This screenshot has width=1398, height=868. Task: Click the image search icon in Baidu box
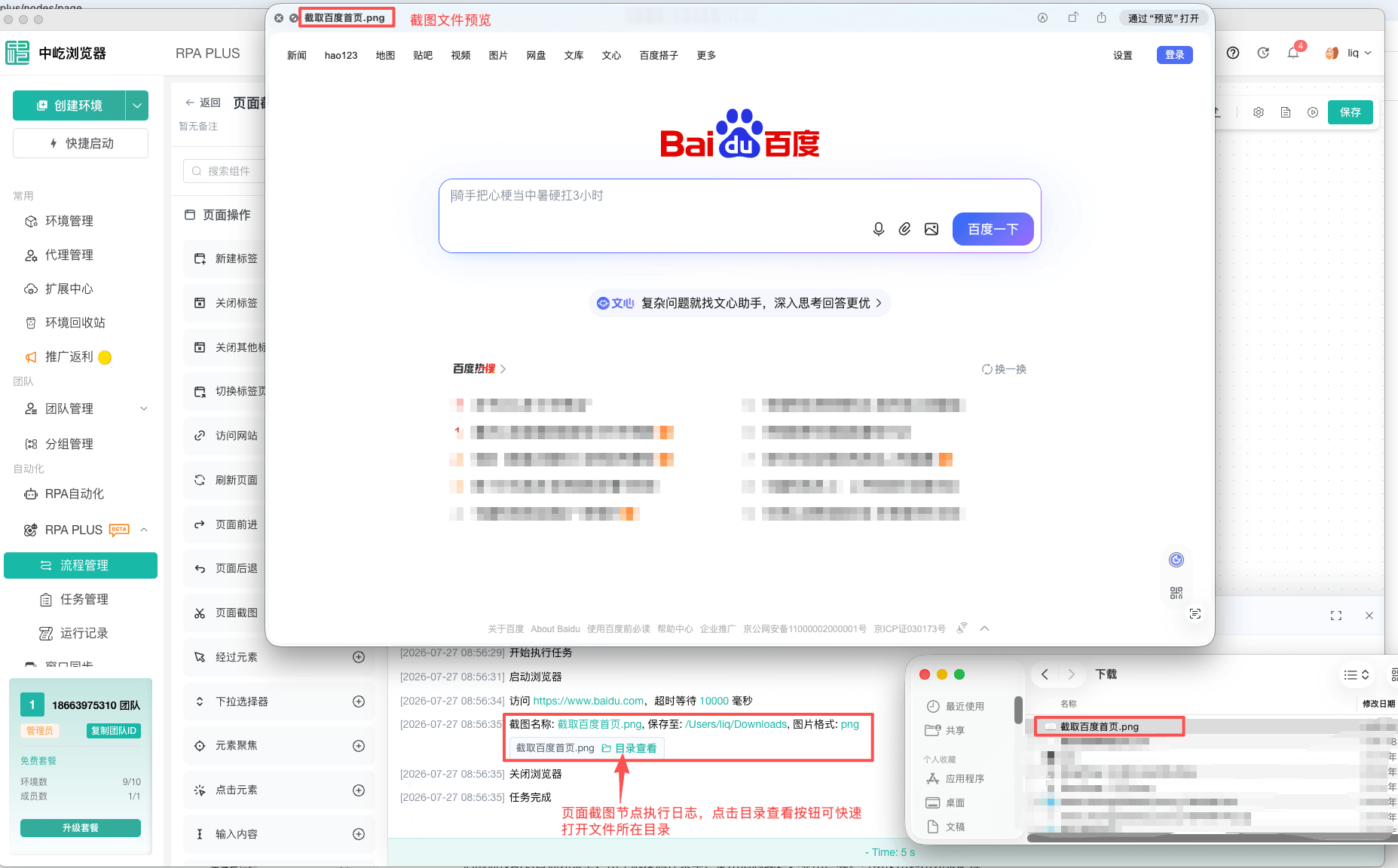[x=931, y=229]
